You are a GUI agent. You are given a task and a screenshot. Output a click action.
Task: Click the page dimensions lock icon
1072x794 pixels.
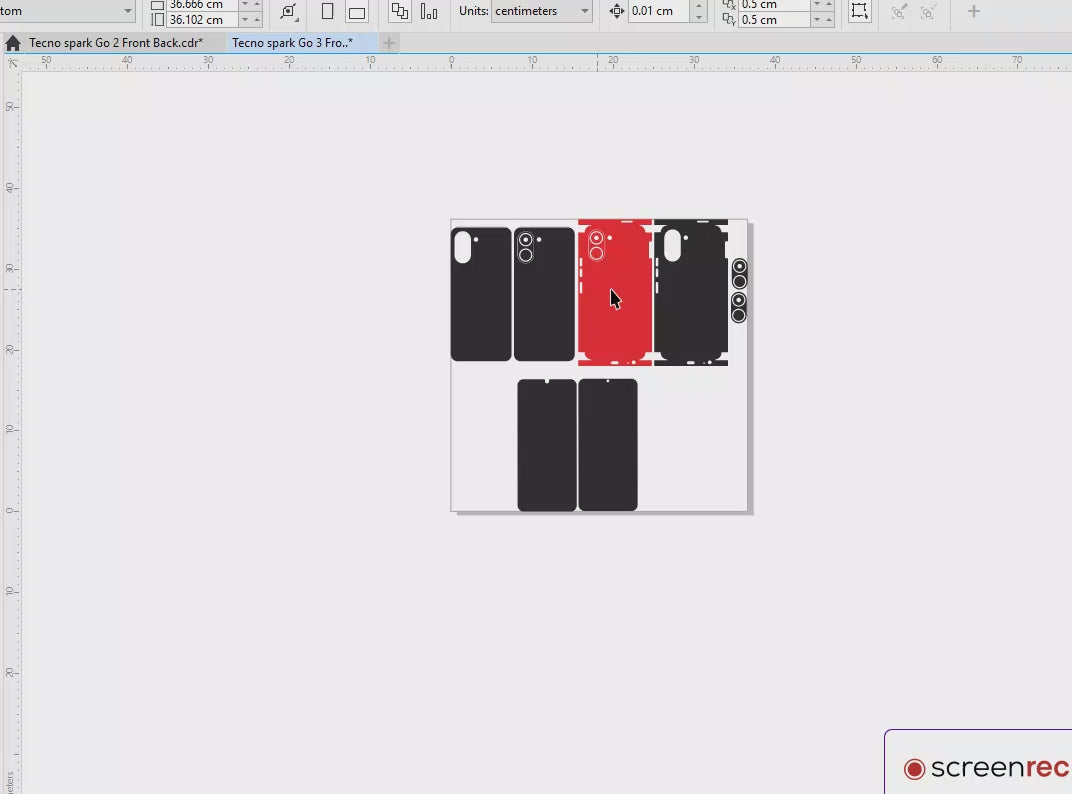[x=288, y=12]
